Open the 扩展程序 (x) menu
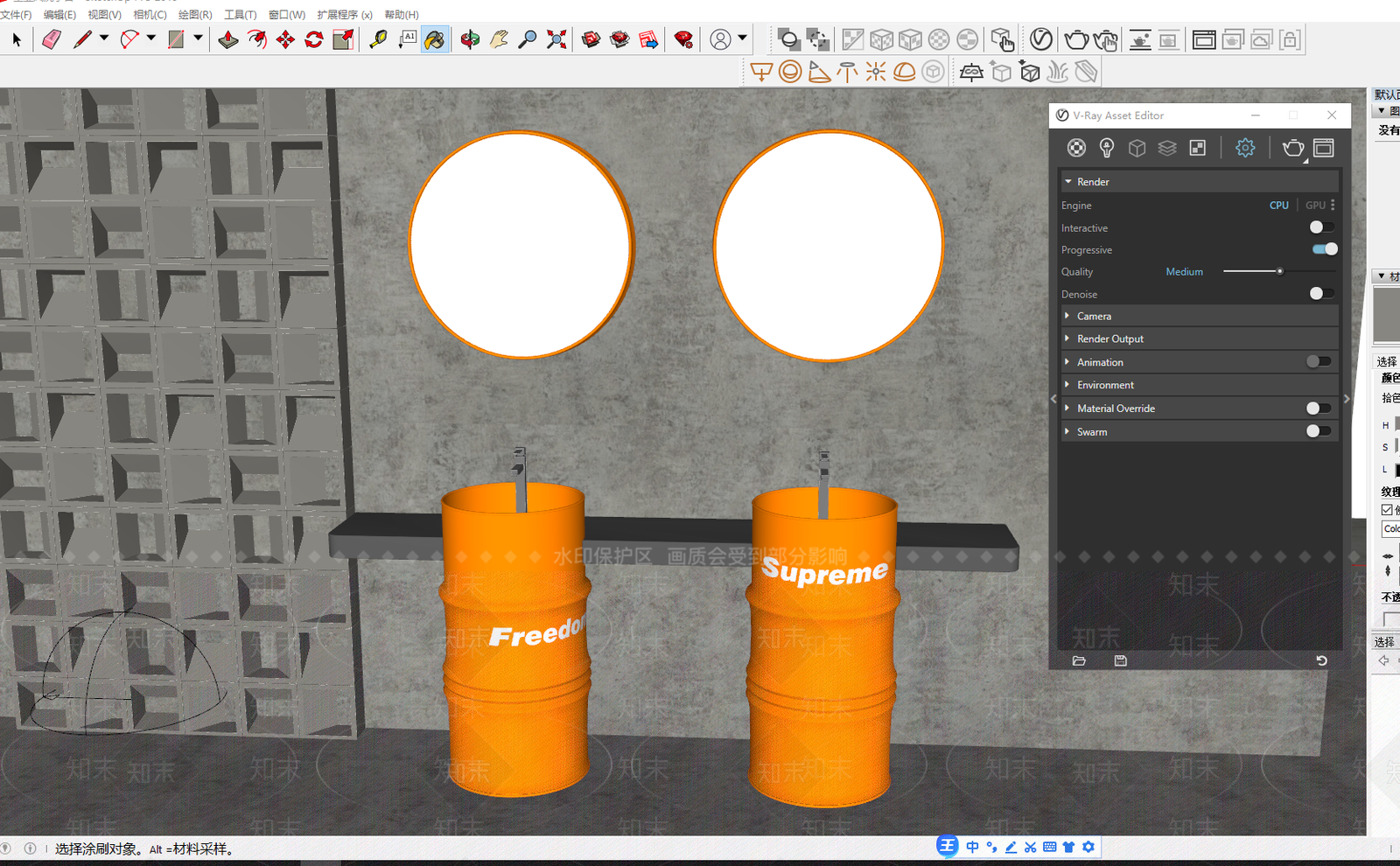This screenshot has height=866, width=1400. click(x=345, y=15)
